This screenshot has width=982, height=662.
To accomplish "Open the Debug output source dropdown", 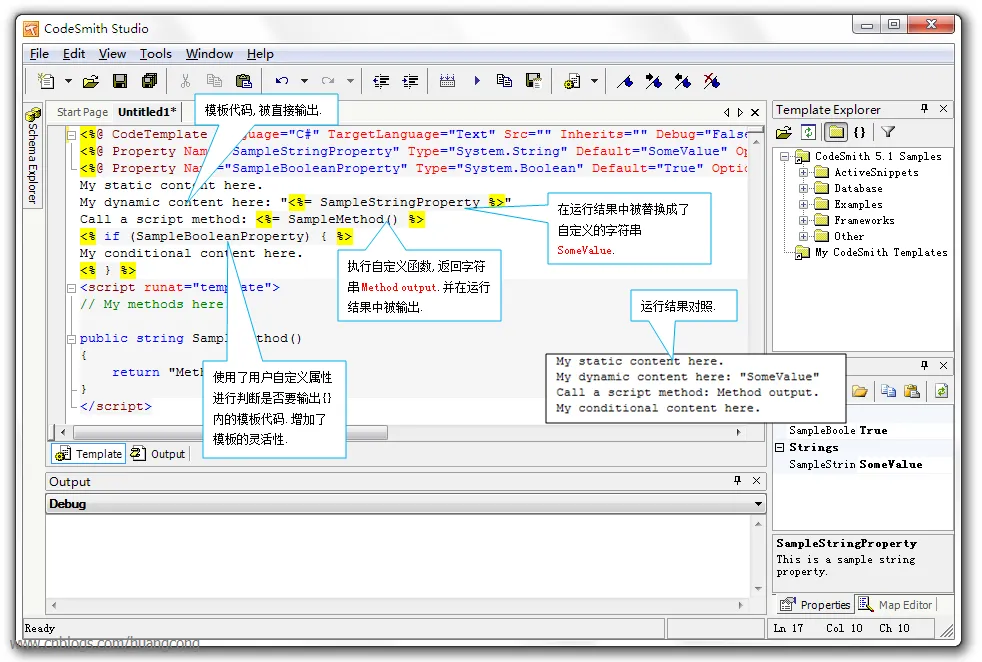I will tap(759, 504).
